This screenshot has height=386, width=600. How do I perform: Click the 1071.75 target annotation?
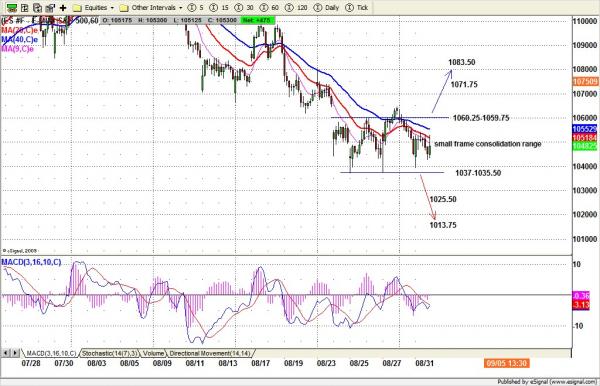tap(464, 85)
